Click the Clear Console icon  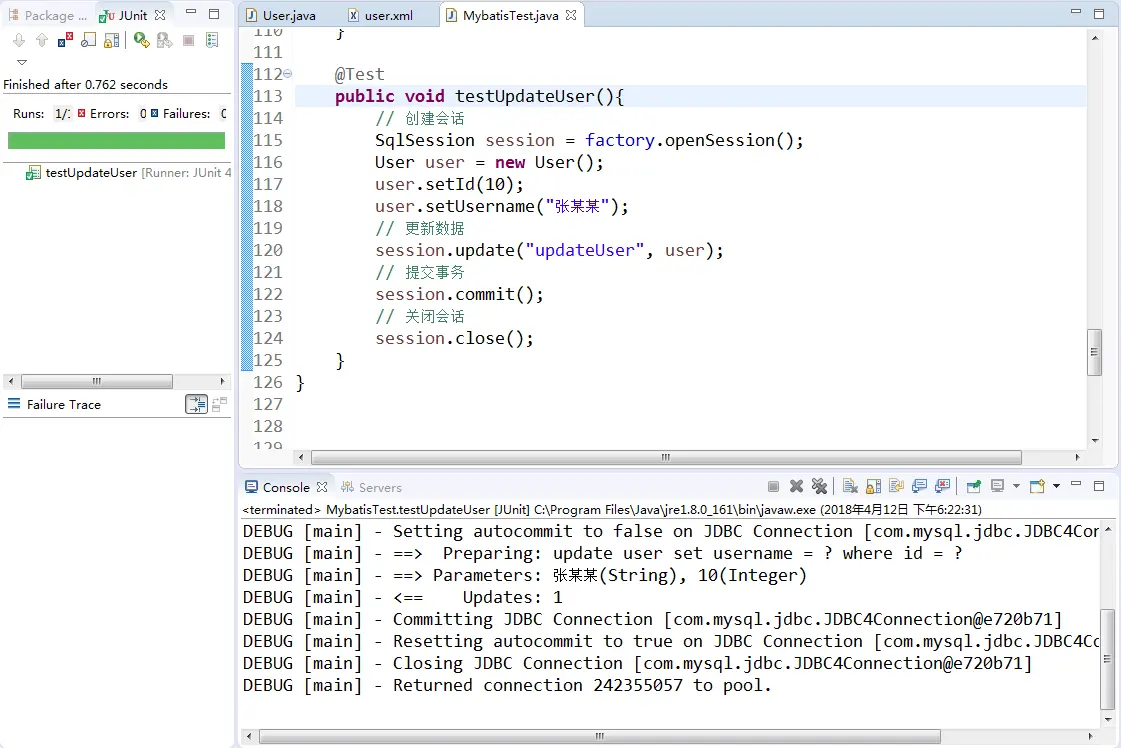850,486
